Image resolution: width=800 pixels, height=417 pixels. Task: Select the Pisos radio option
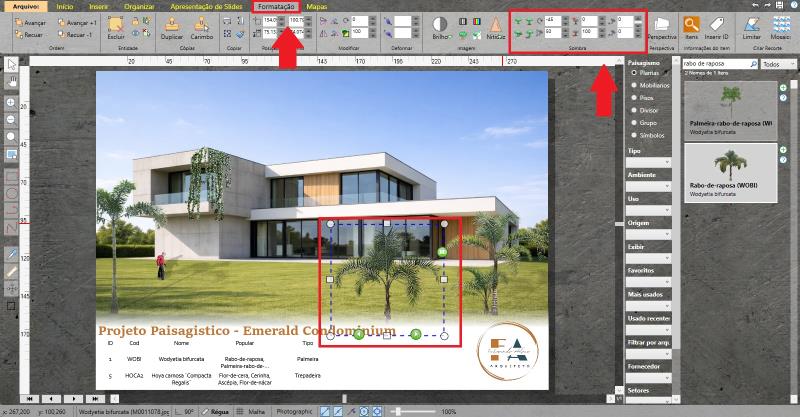[633, 98]
